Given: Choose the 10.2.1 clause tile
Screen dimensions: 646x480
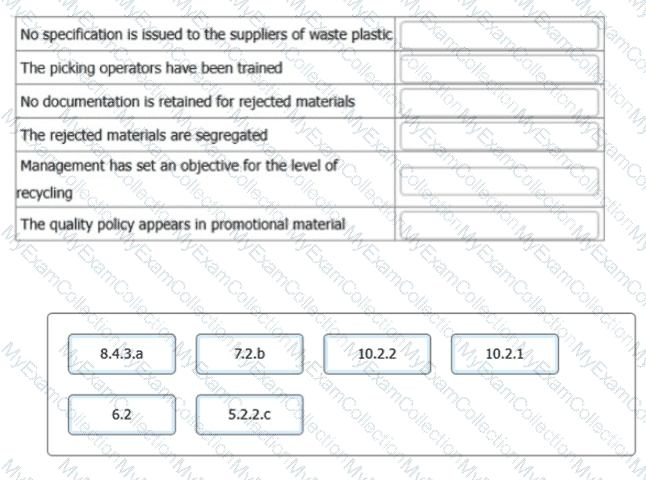Looking at the screenshot, I should pos(504,354).
